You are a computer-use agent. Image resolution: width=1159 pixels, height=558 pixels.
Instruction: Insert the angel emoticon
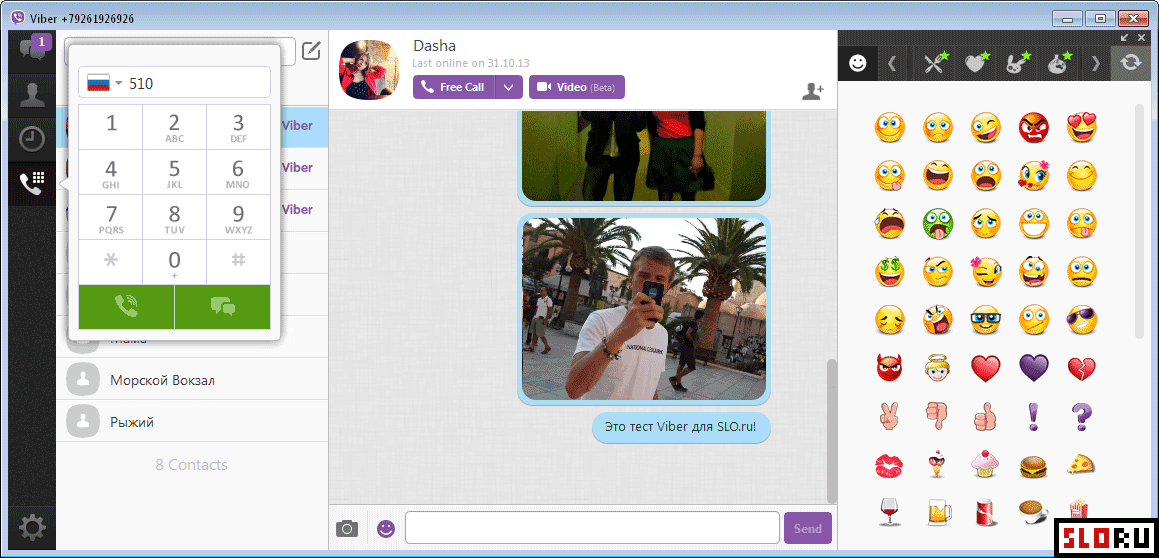point(937,367)
